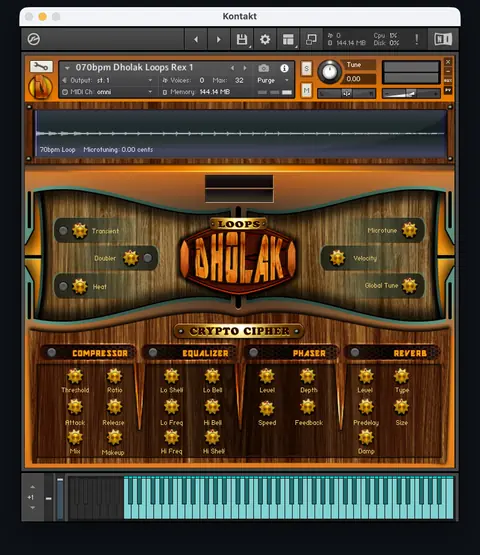Click the phaser Depth knob

[307, 376]
